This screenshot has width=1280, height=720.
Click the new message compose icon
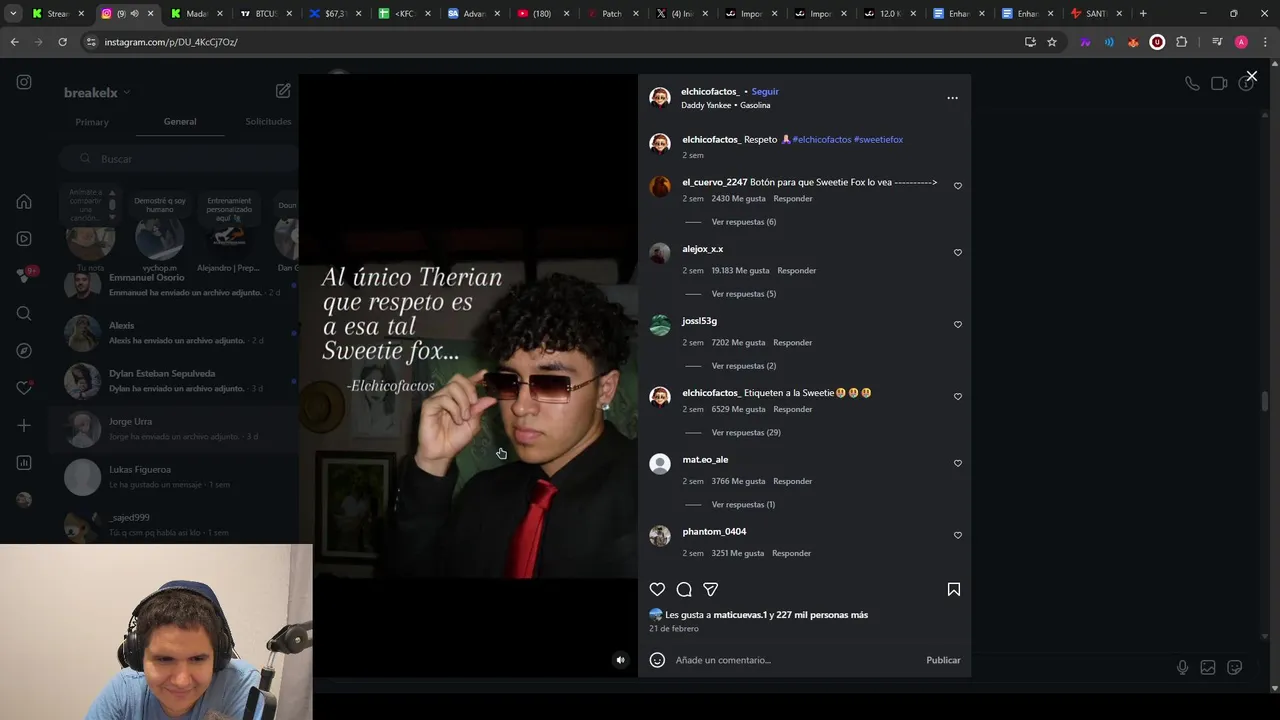tap(283, 91)
